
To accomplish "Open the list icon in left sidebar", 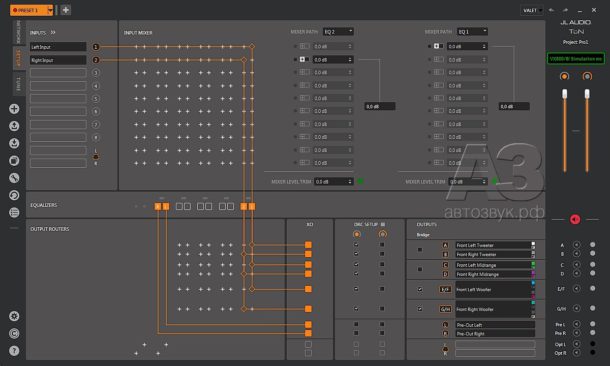I will click(x=14, y=212).
